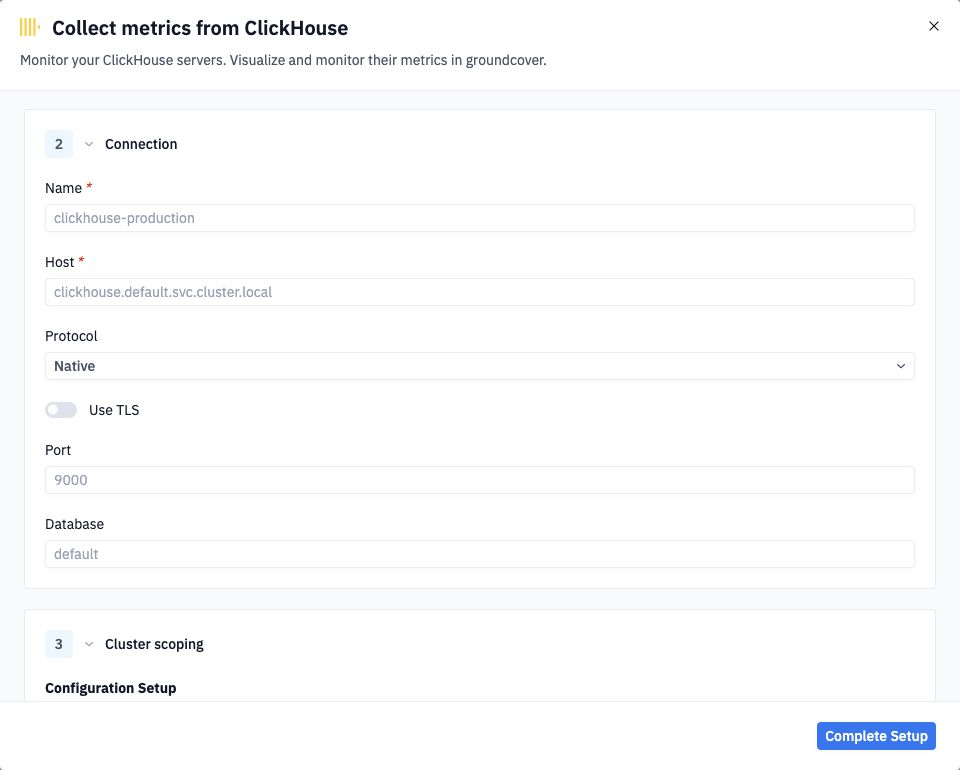Collapse the Cluster scoping section chevron
This screenshot has width=960, height=770.
click(89, 645)
